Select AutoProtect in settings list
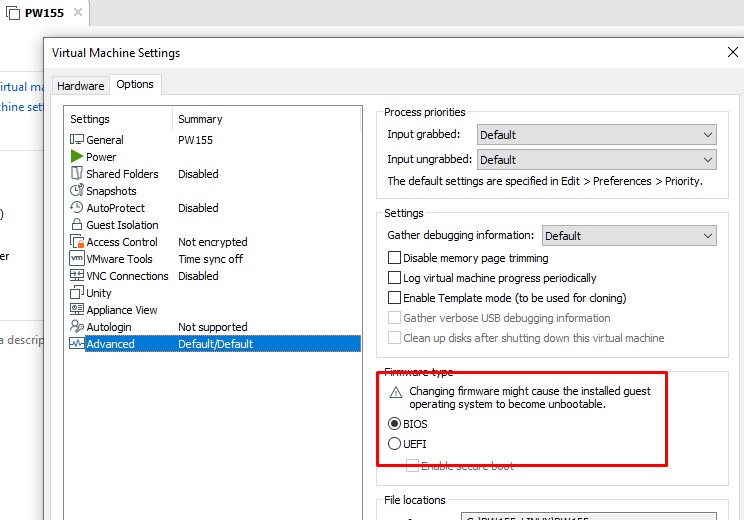Screen dimensions: 744x520 point(215,208)
